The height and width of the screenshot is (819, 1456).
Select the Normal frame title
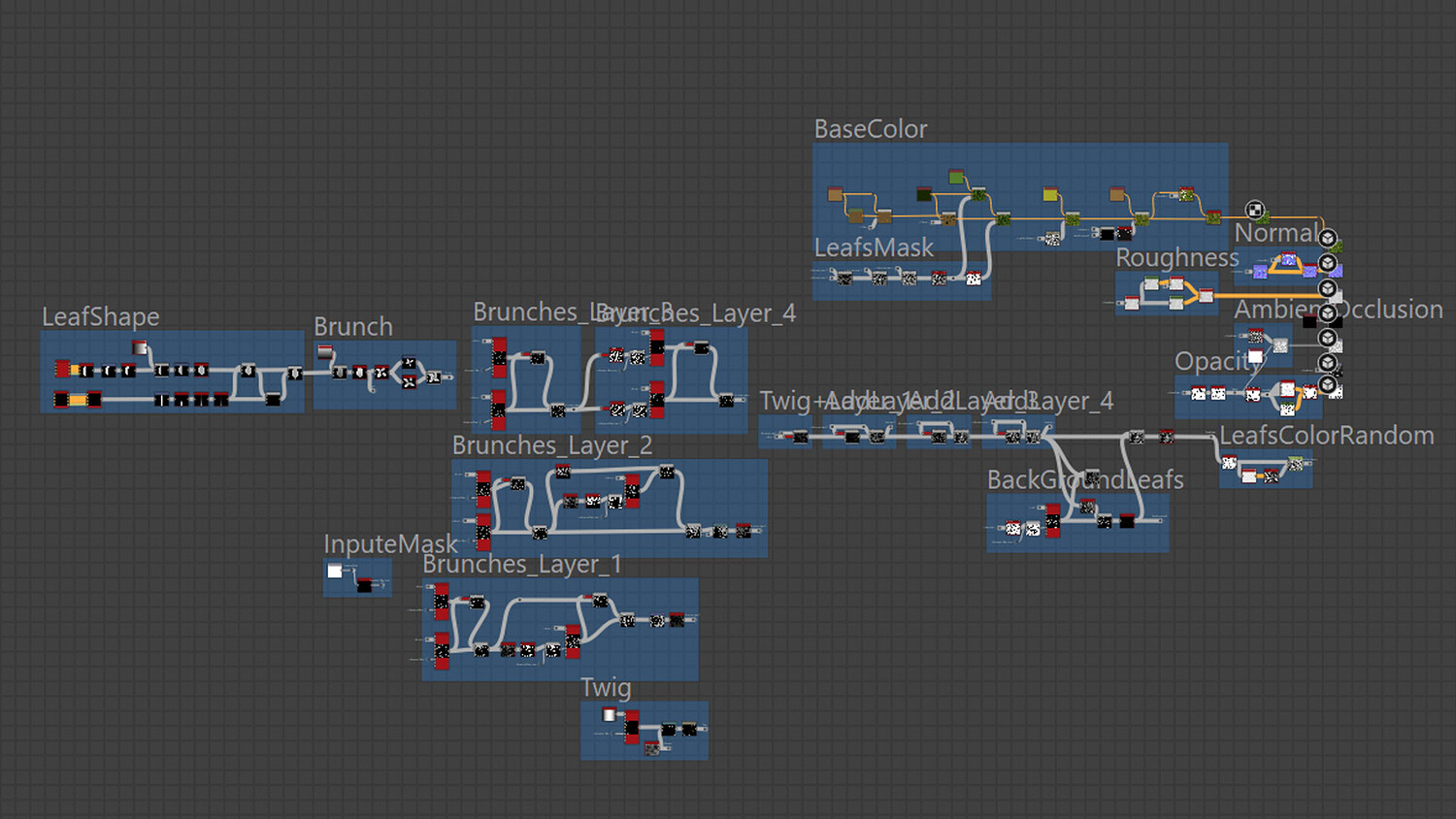tap(1276, 233)
